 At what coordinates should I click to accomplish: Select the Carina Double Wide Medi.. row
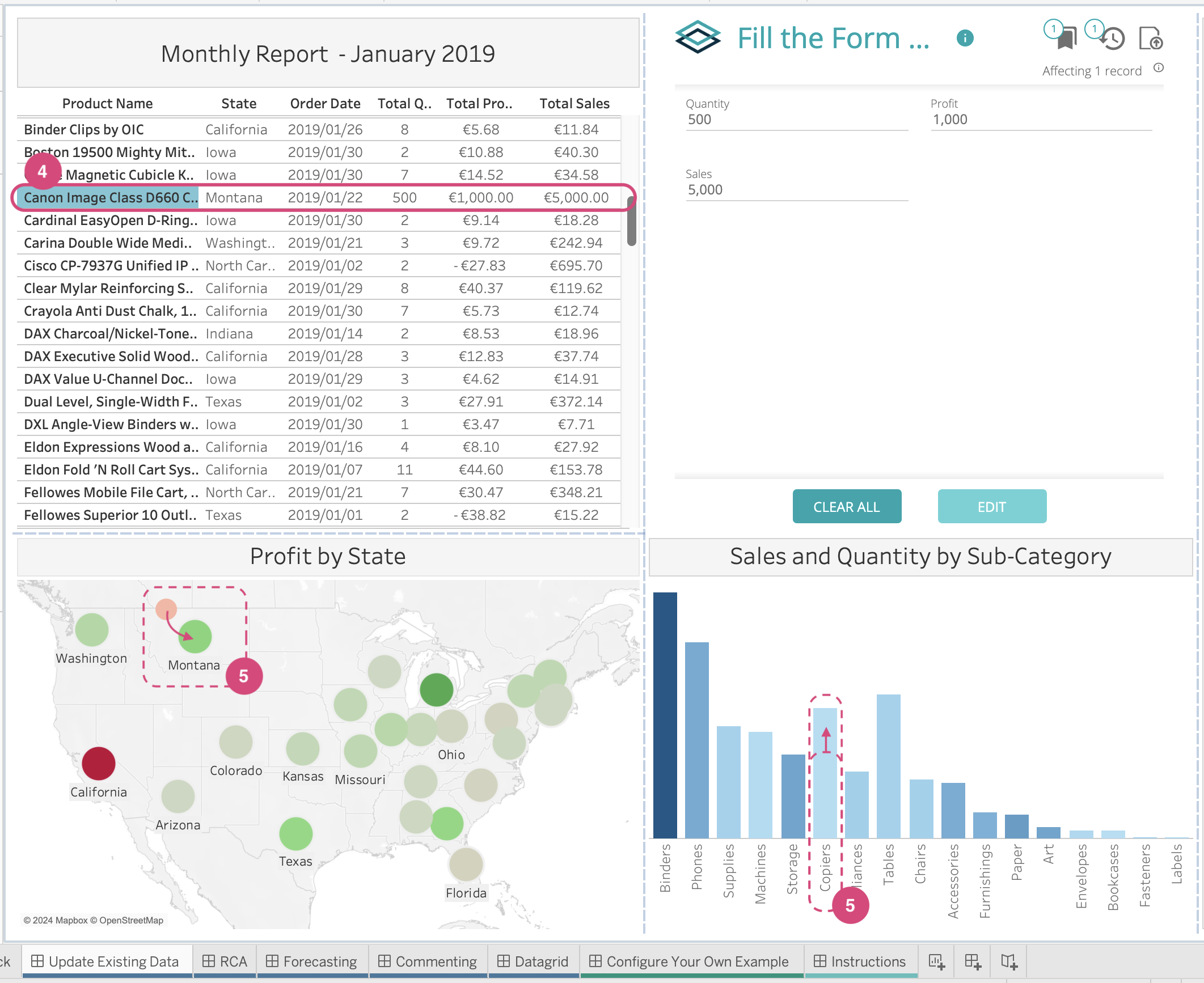(319, 243)
